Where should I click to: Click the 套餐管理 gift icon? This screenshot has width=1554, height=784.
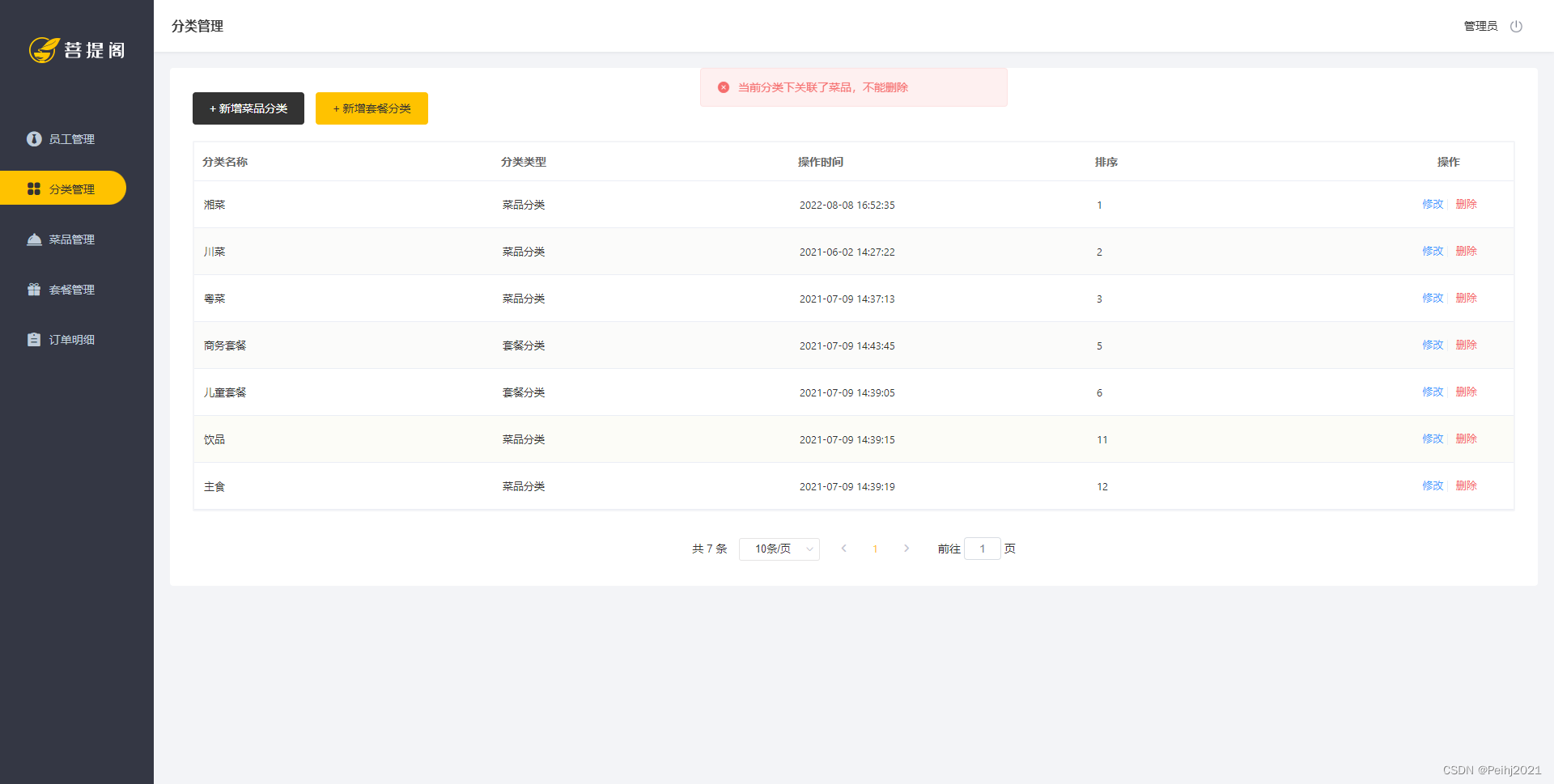pyautogui.click(x=34, y=290)
